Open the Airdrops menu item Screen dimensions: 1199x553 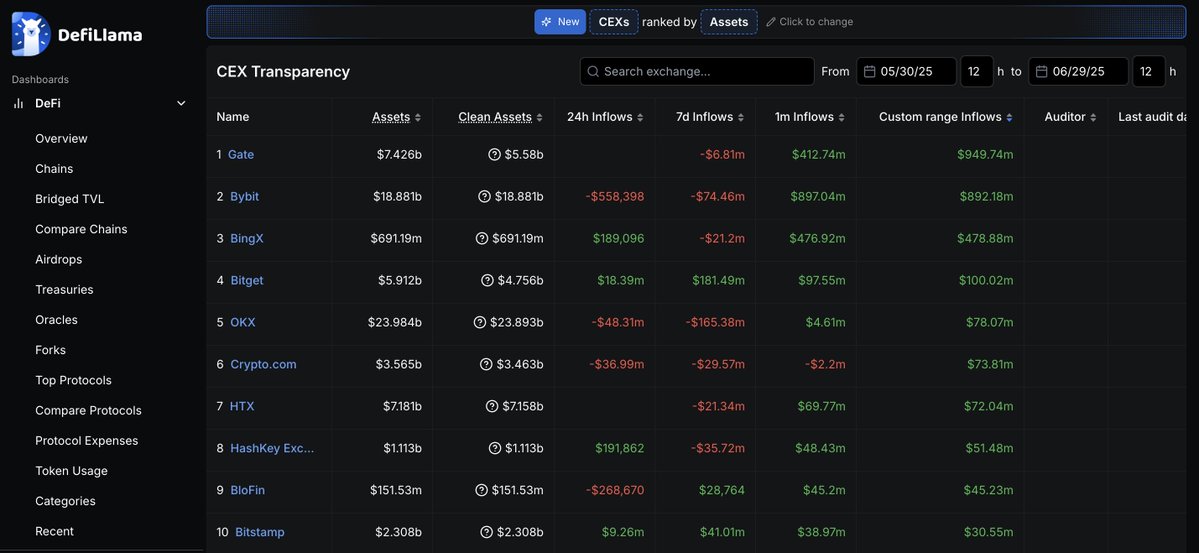(x=58, y=259)
